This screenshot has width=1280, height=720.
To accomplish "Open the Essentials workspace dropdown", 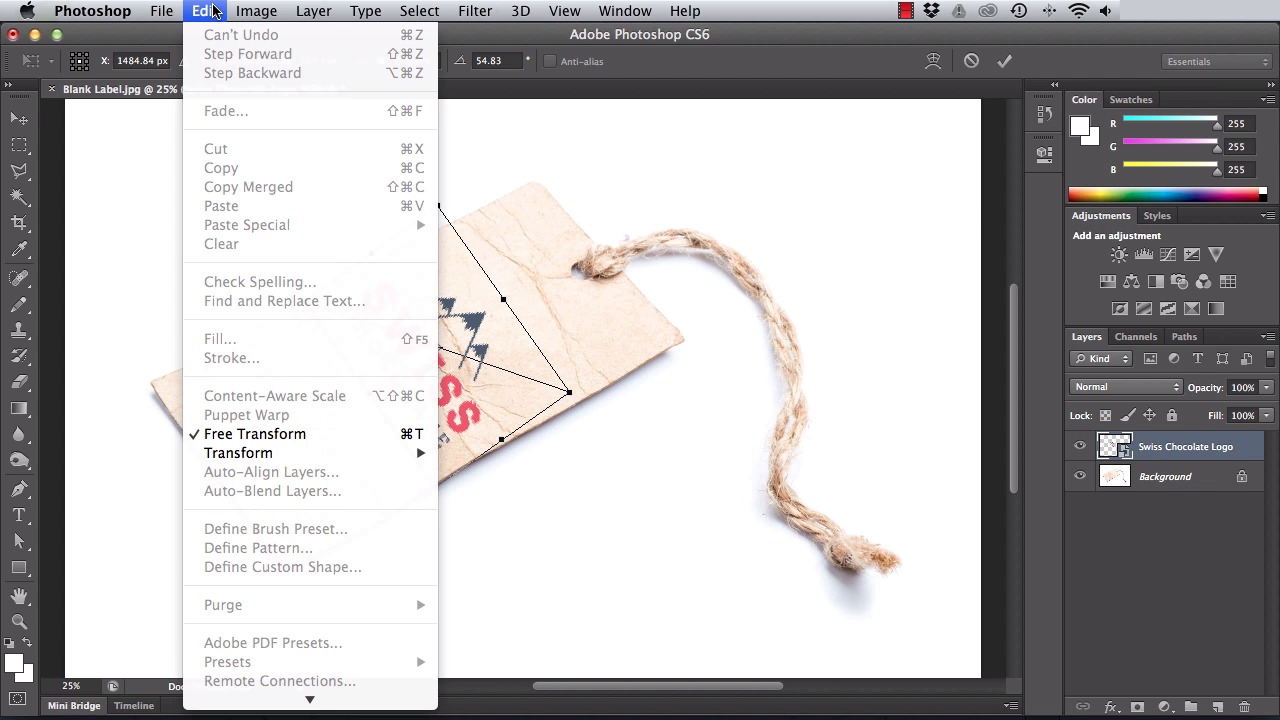I will 1217,62.
